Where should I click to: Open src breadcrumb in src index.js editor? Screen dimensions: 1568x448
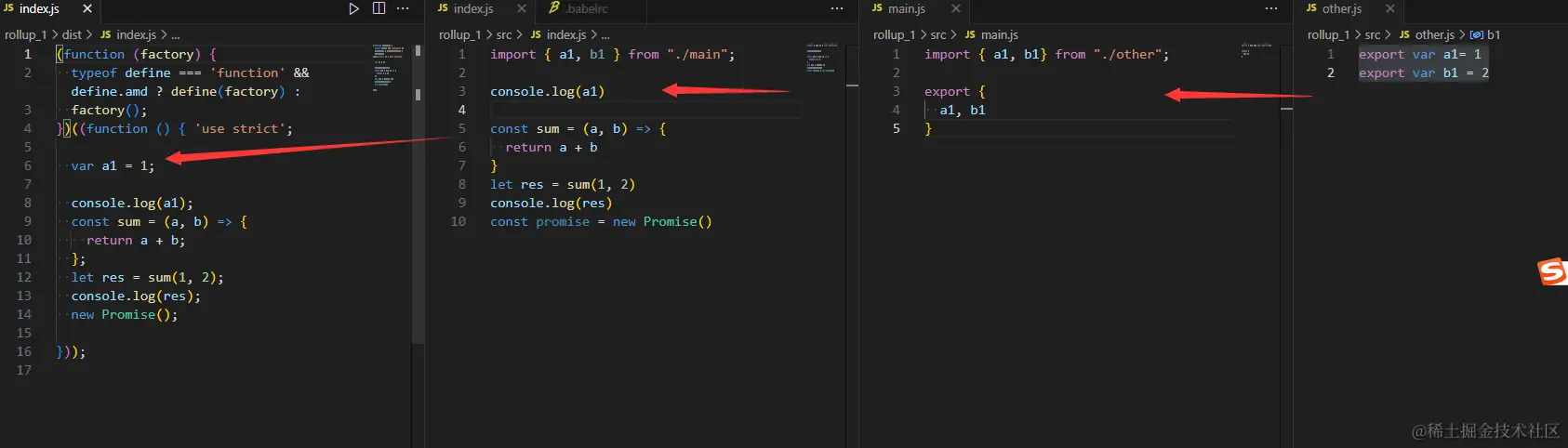click(x=504, y=34)
